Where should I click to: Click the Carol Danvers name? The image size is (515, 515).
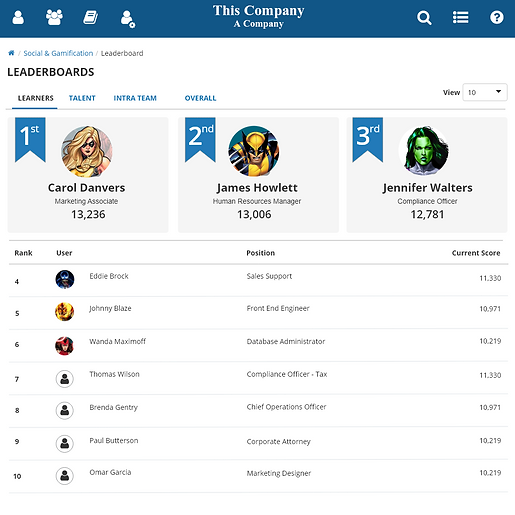point(87,188)
